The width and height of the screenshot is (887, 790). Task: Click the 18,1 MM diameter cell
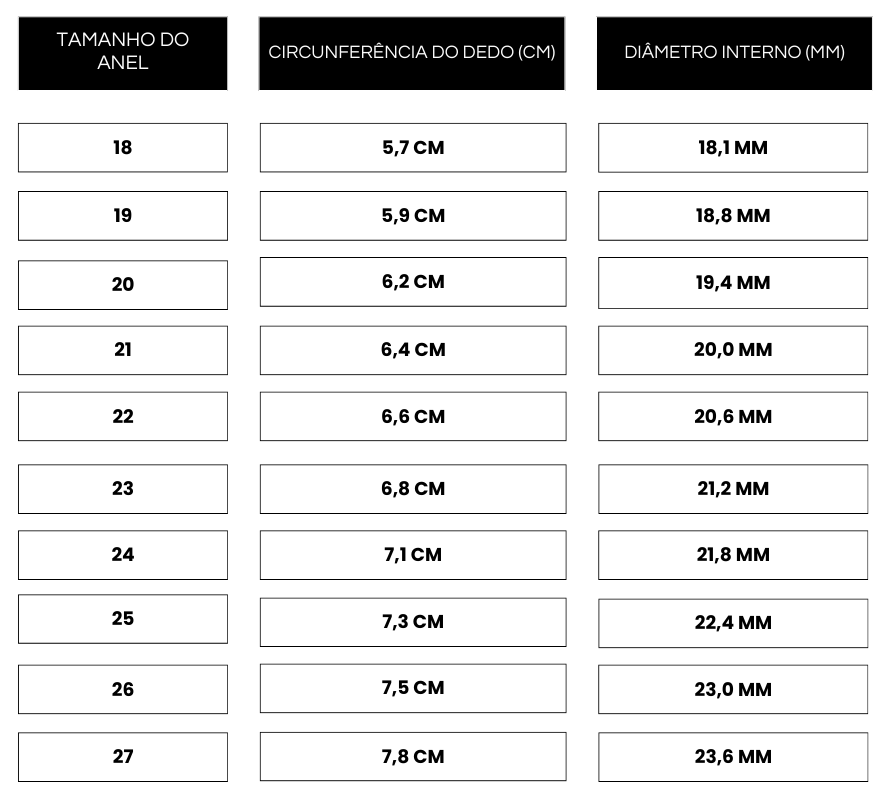point(733,148)
